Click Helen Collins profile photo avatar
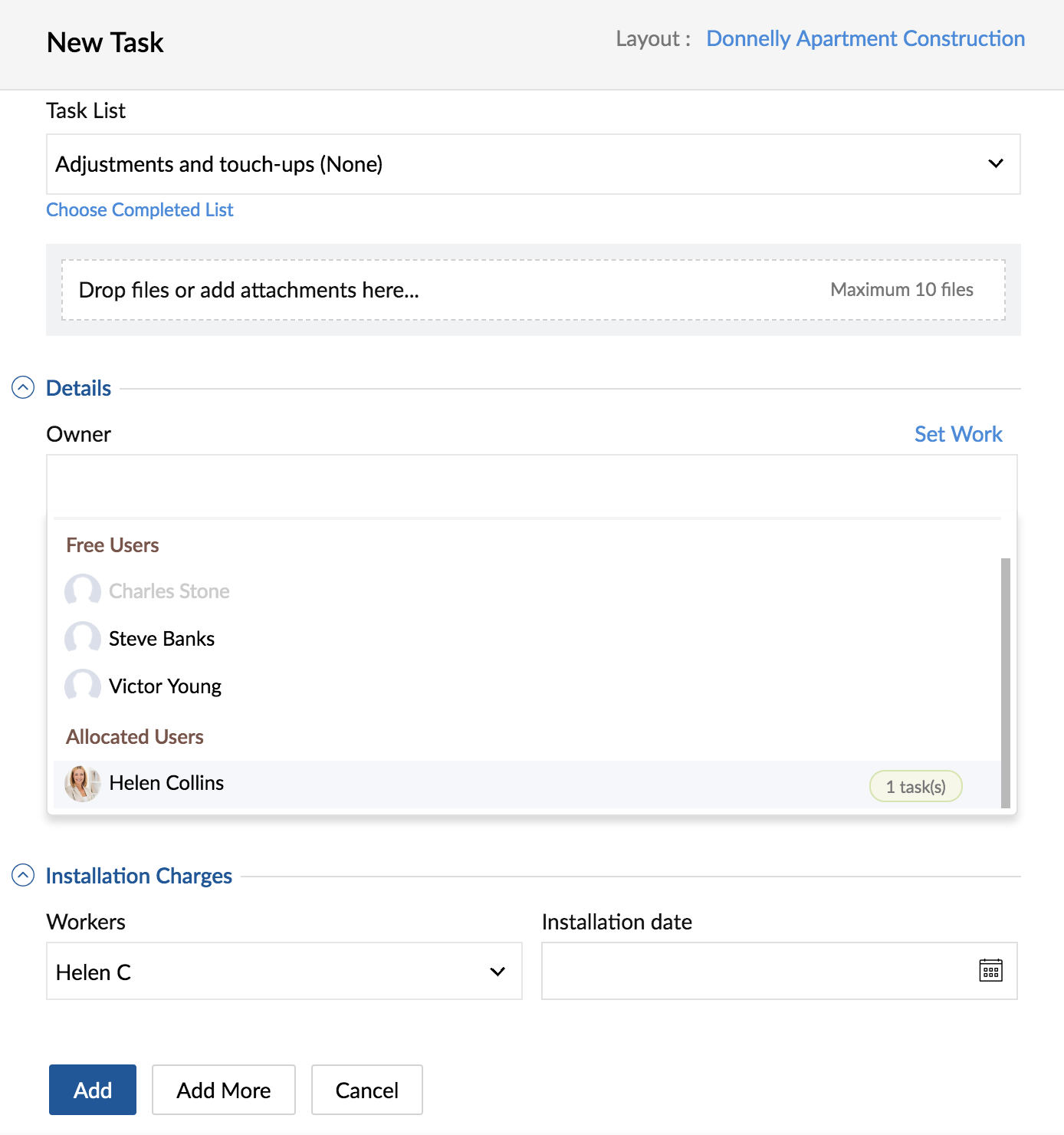Screen dimensions: 1064x1135 [x=83, y=784]
